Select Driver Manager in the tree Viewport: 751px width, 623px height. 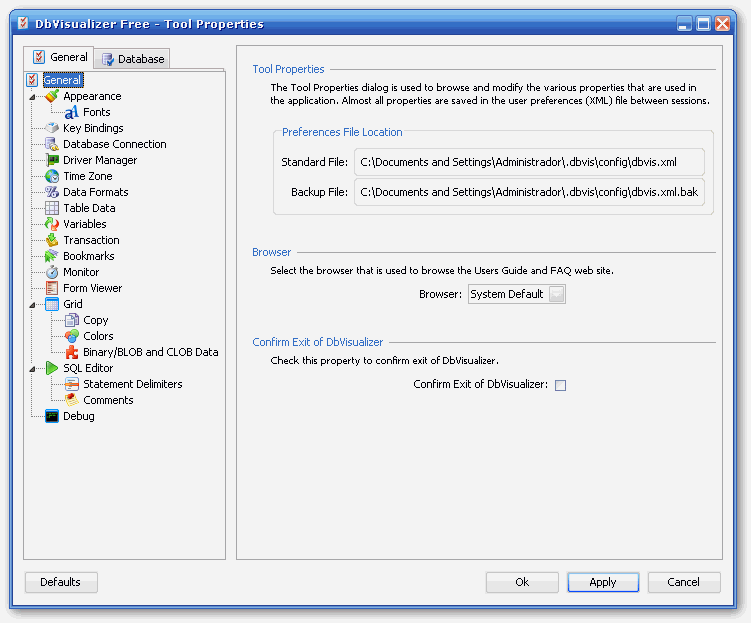tap(100, 160)
